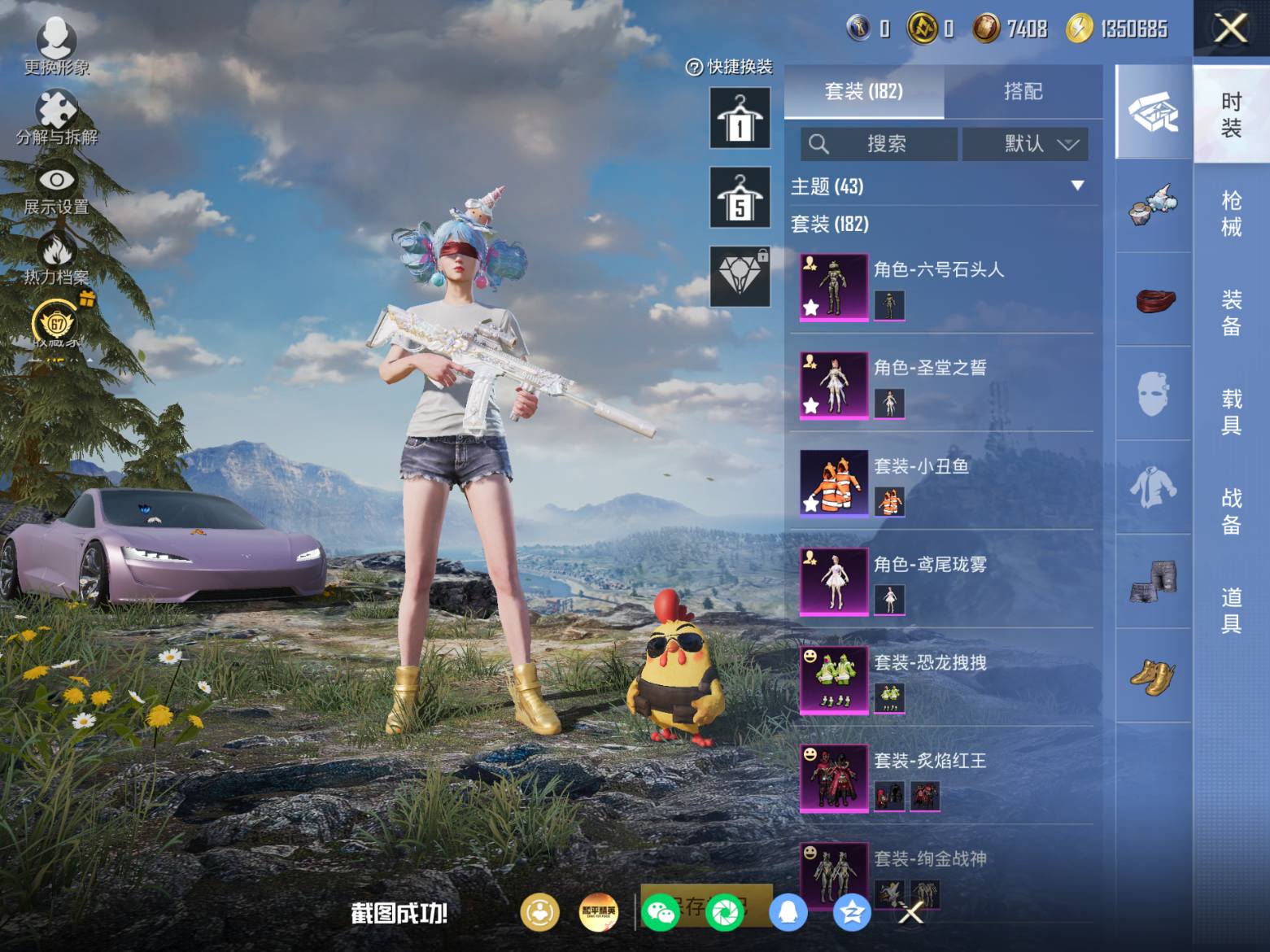Select the 角色-六号石头人 outfit thumbnail
Screen dimensions: 1270x952
(834, 287)
